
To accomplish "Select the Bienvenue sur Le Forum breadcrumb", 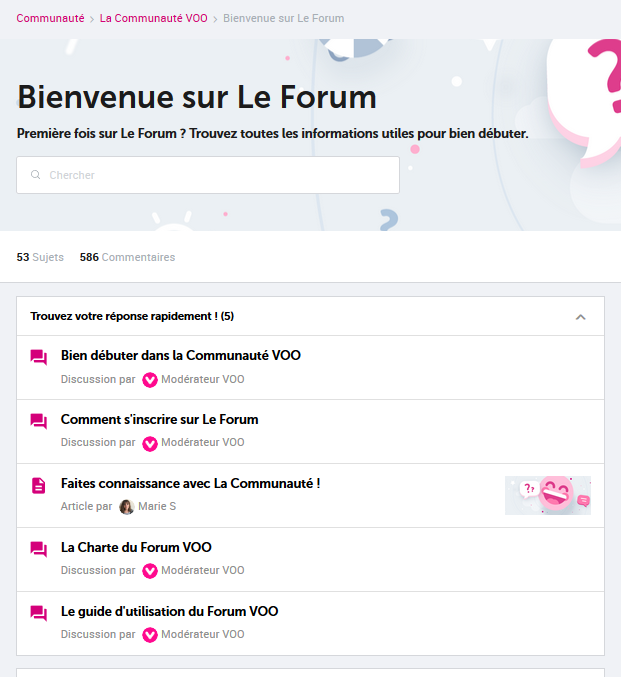I will coord(283,19).
